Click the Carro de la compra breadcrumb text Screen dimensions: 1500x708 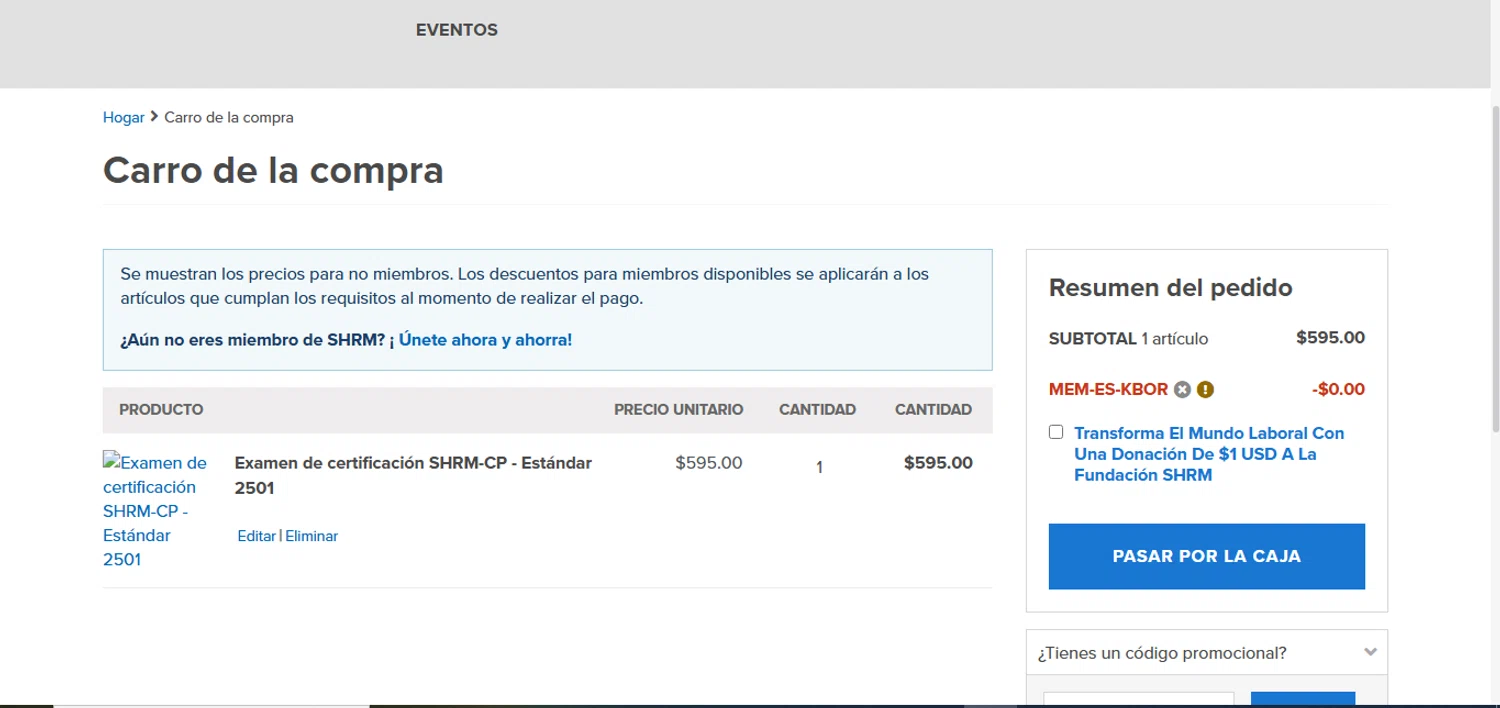[229, 117]
